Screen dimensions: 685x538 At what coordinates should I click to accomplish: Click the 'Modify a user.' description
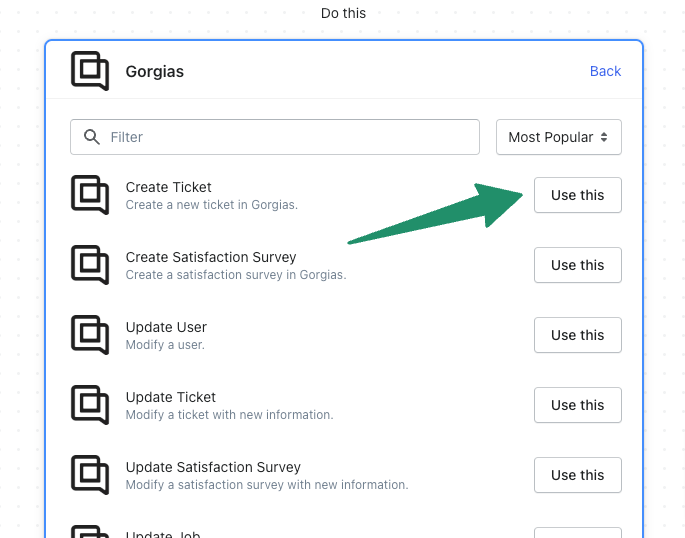(x=165, y=345)
